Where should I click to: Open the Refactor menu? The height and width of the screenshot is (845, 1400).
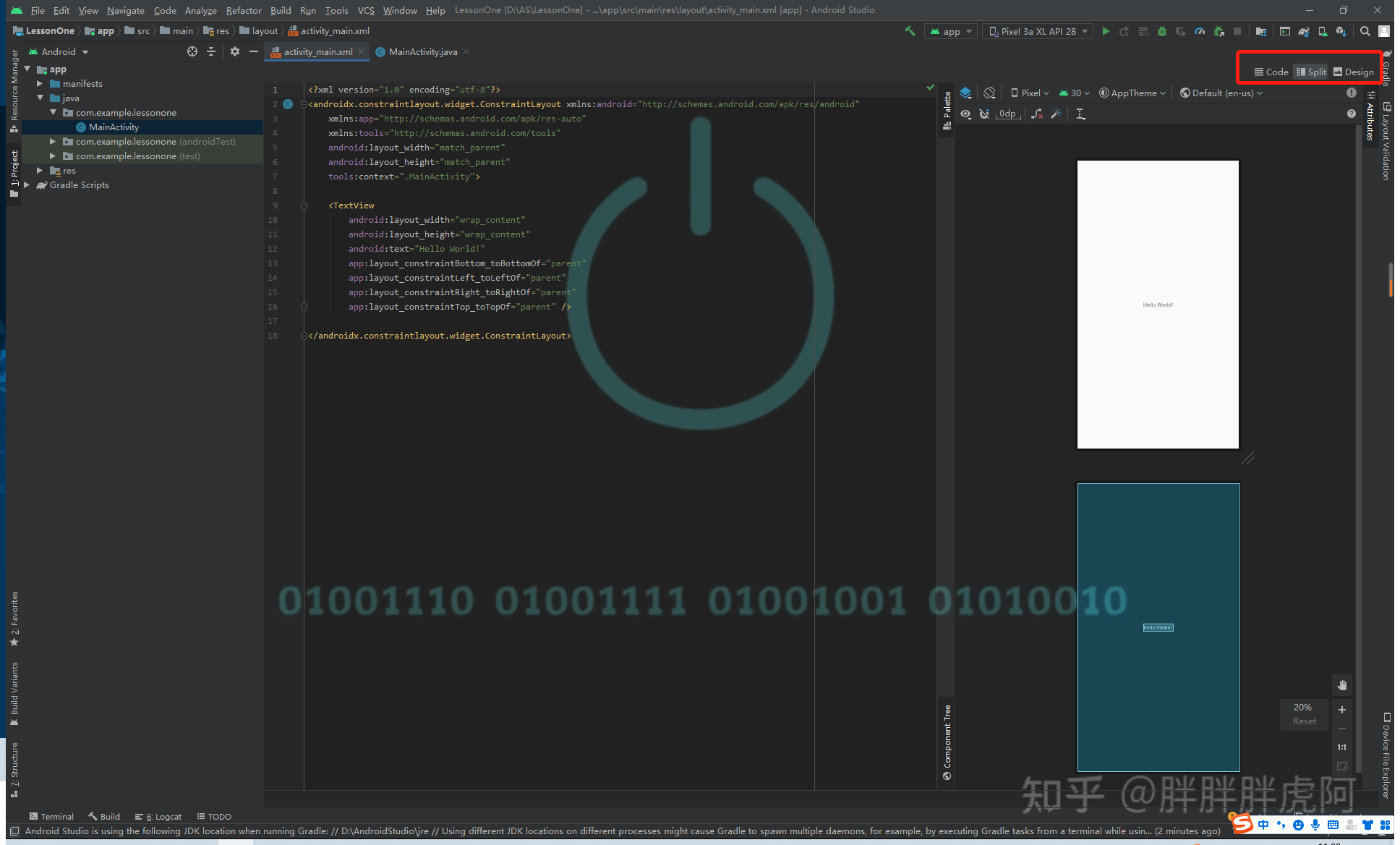point(244,10)
